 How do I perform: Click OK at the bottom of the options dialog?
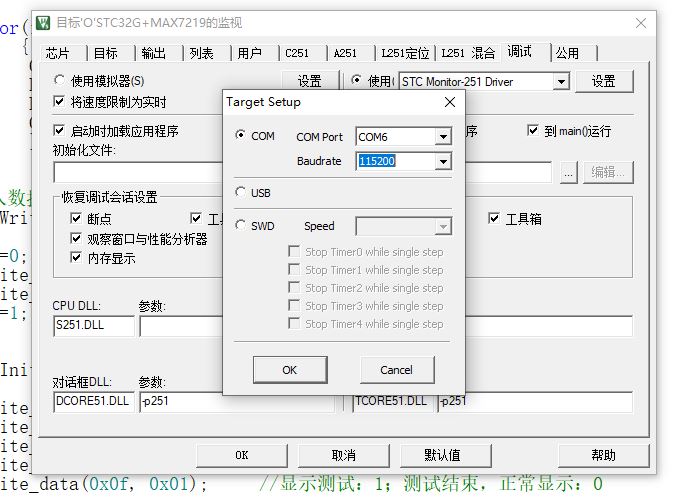[242, 455]
